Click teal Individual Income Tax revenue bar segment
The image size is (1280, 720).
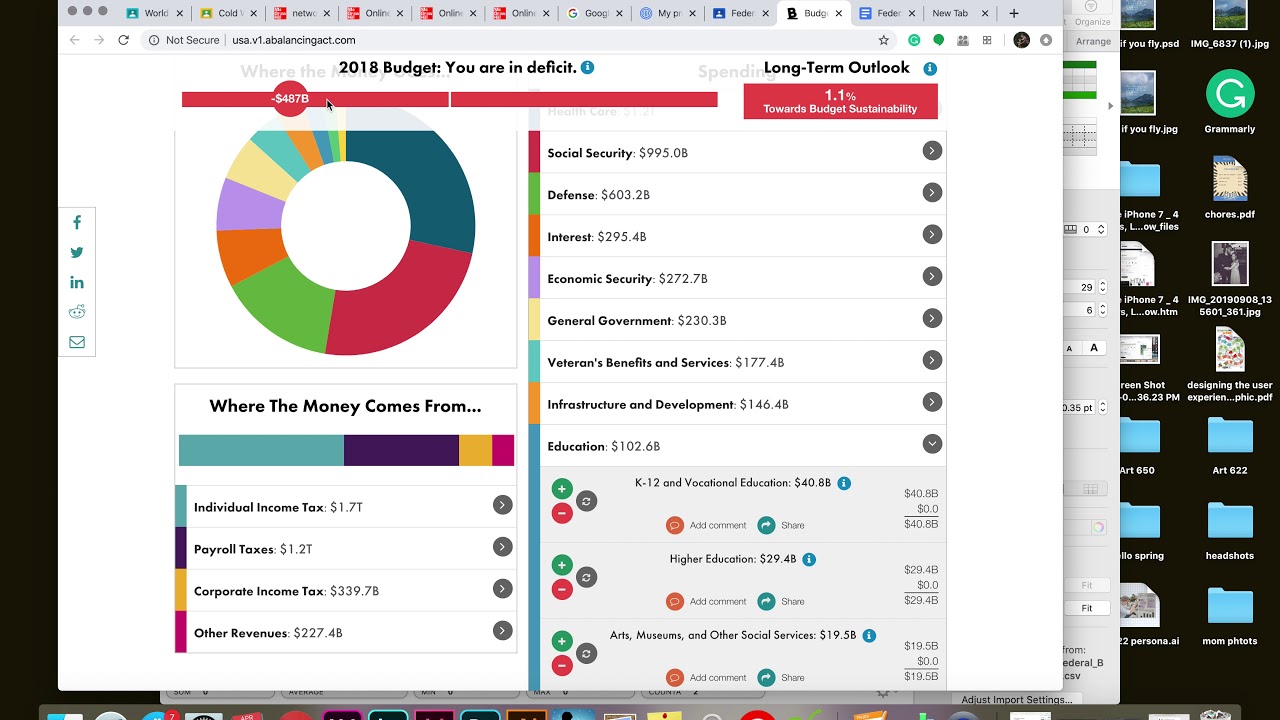261,450
